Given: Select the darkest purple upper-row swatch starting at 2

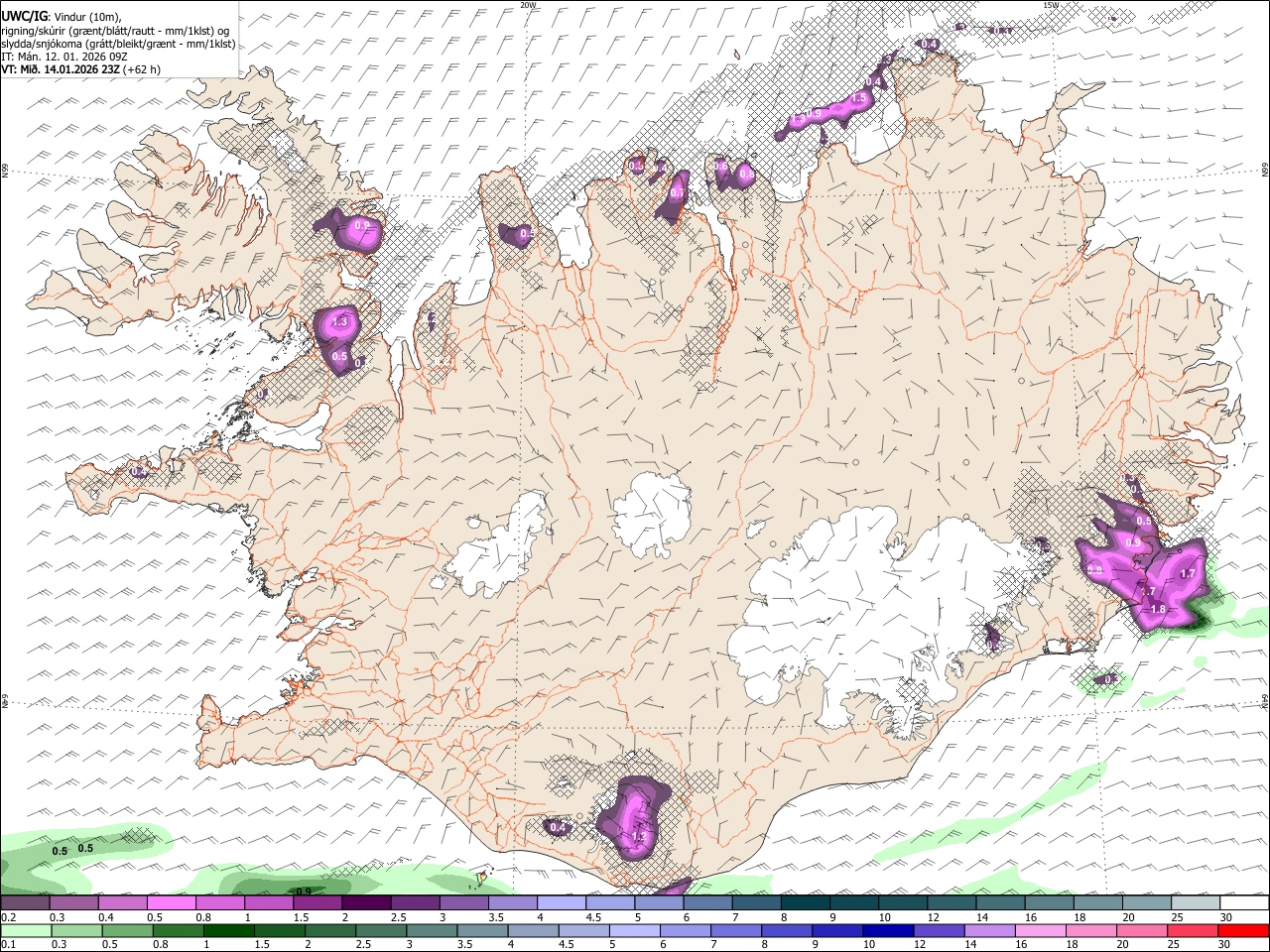Looking at the screenshot, I should (x=366, y=902).
